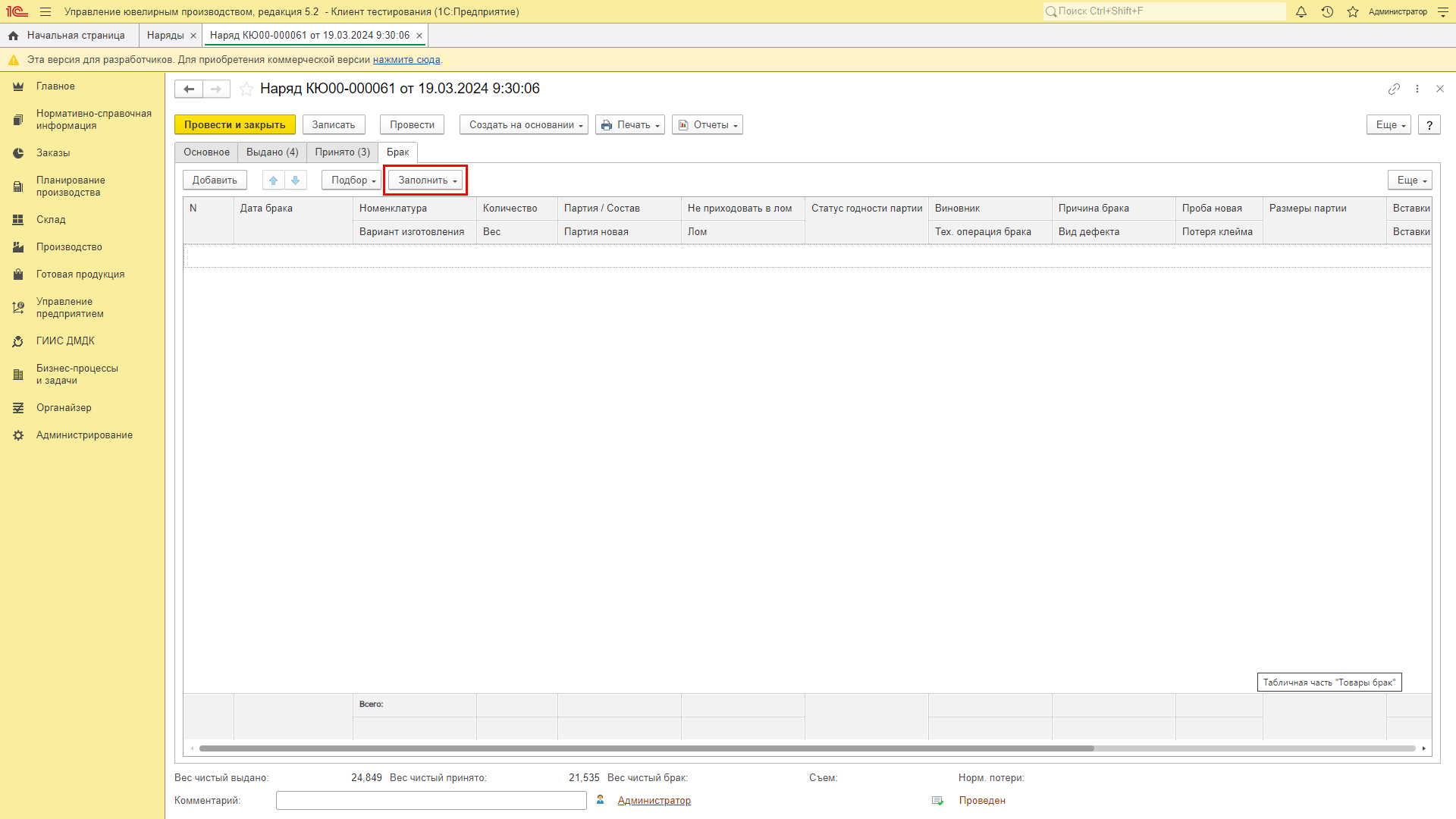Follow the нажмите сюда link
Screen dimensions: 1456x819
(x=406, y=60)
